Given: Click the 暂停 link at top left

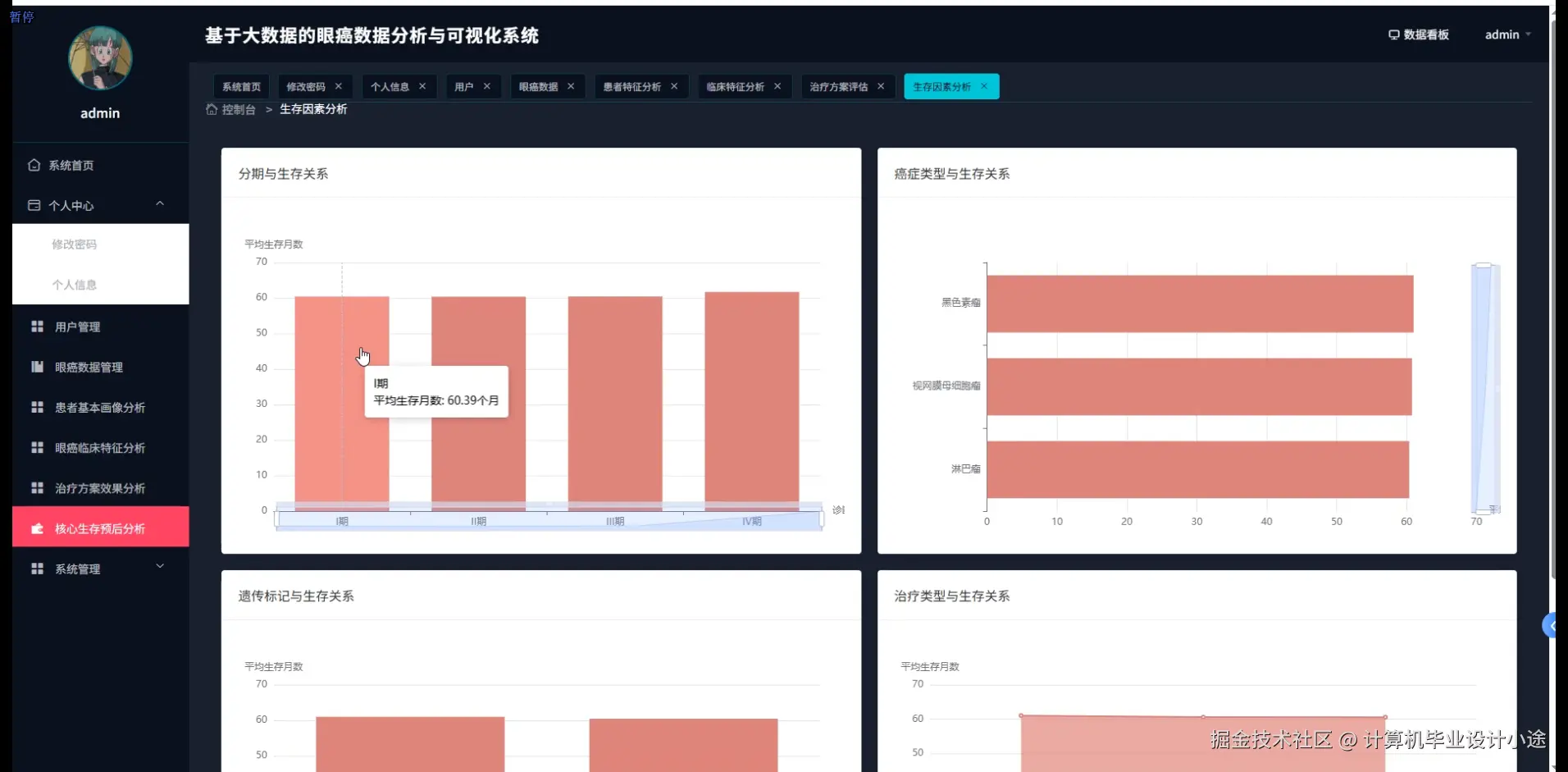Looking at the screenshot, I should (22, 16).
